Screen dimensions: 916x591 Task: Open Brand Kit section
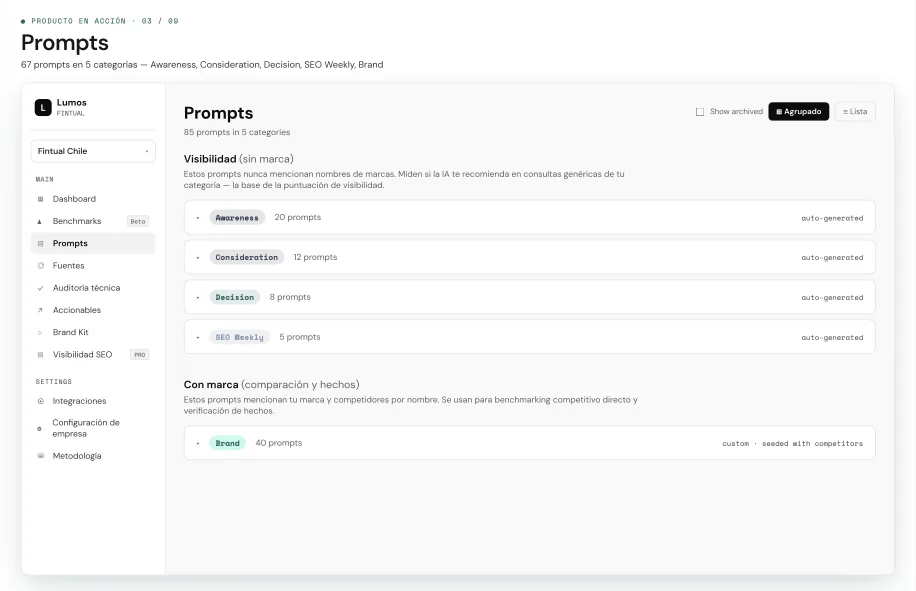point(93,332)
